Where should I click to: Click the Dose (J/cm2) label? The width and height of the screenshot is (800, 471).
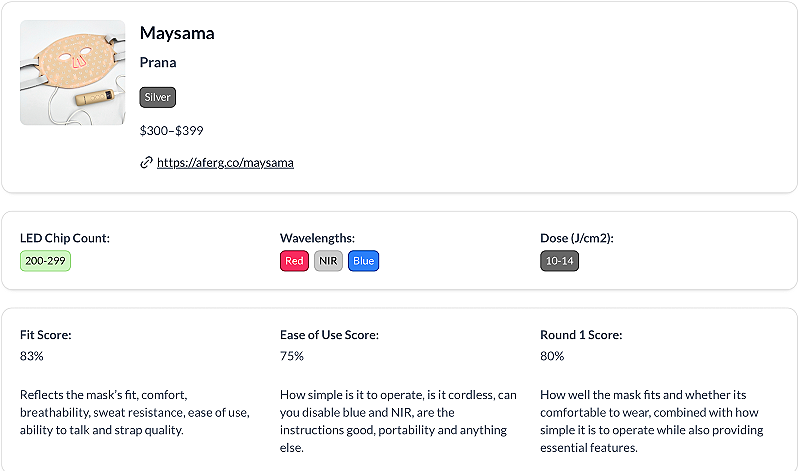(577, 238)
